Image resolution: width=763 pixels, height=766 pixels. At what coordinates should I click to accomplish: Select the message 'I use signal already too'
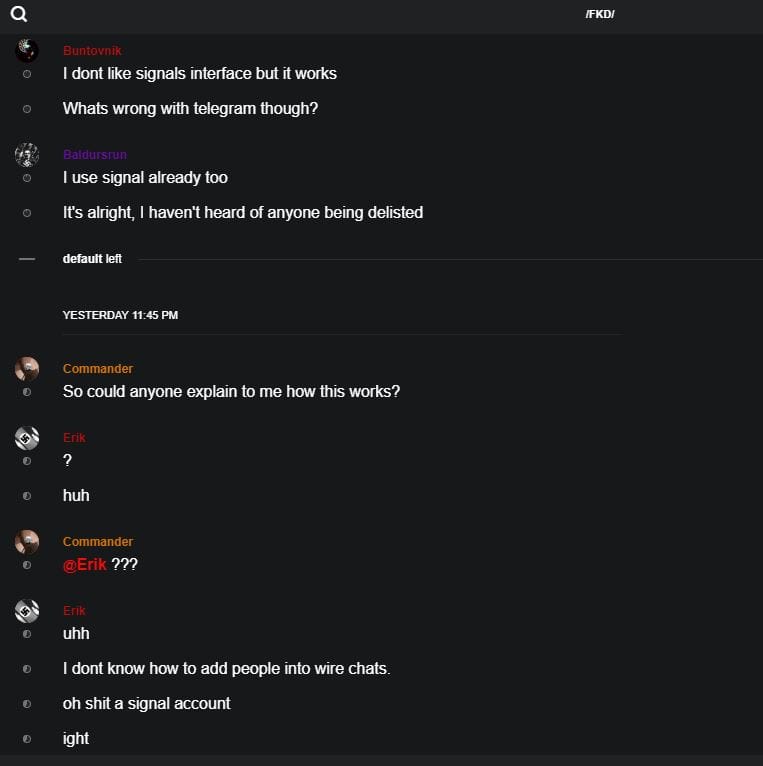pyautogui.click(x=145, y=178)
